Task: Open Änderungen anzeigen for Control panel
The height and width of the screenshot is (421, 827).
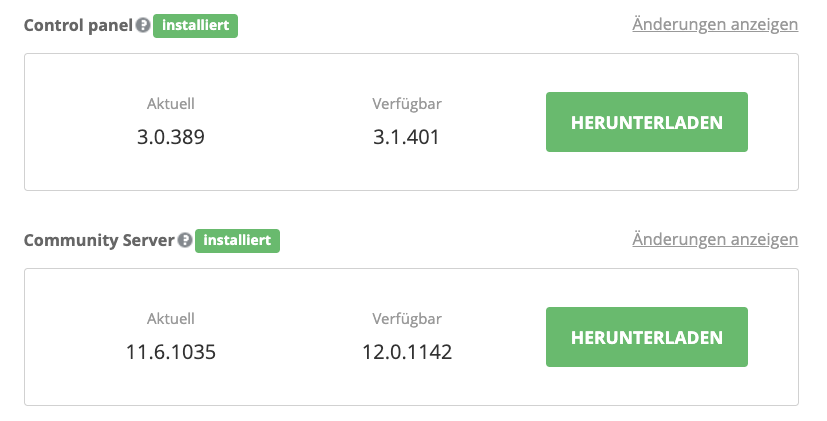Action: [x=715, y=24]
